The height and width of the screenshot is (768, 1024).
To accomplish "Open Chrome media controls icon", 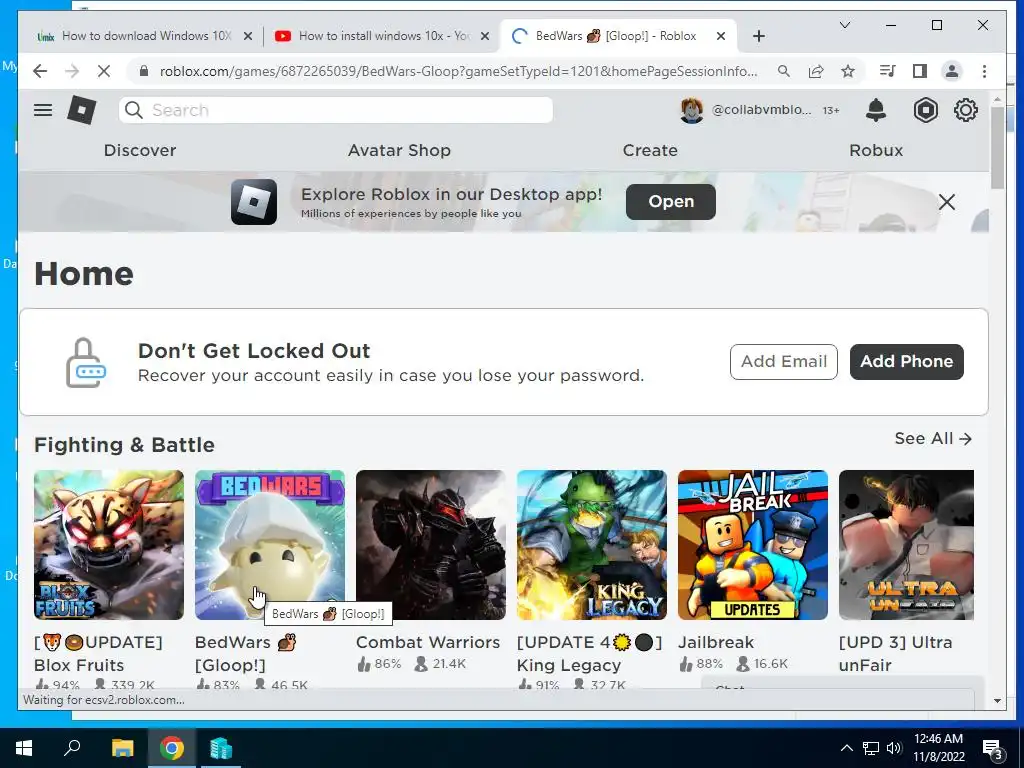I will (x=888, y=71).
